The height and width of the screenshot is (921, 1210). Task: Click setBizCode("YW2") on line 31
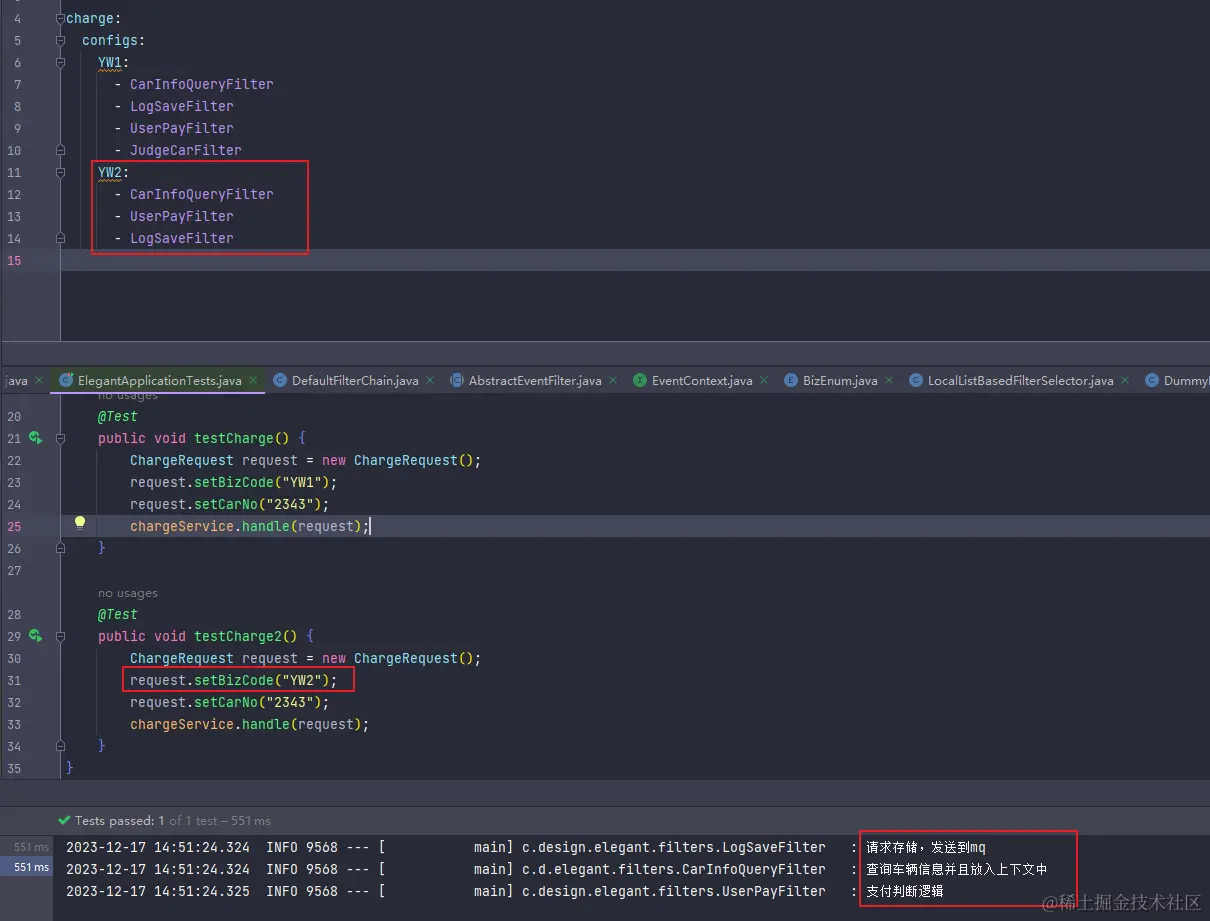261,680
